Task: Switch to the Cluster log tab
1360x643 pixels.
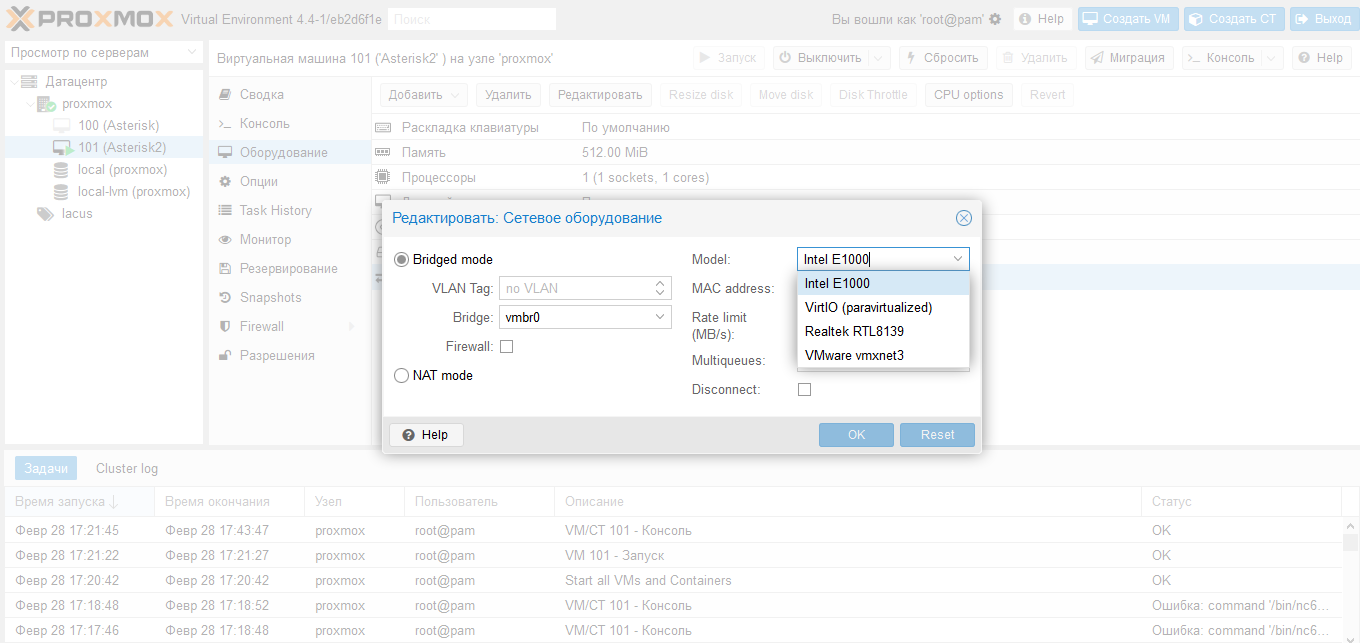Action: coord(127,468)
